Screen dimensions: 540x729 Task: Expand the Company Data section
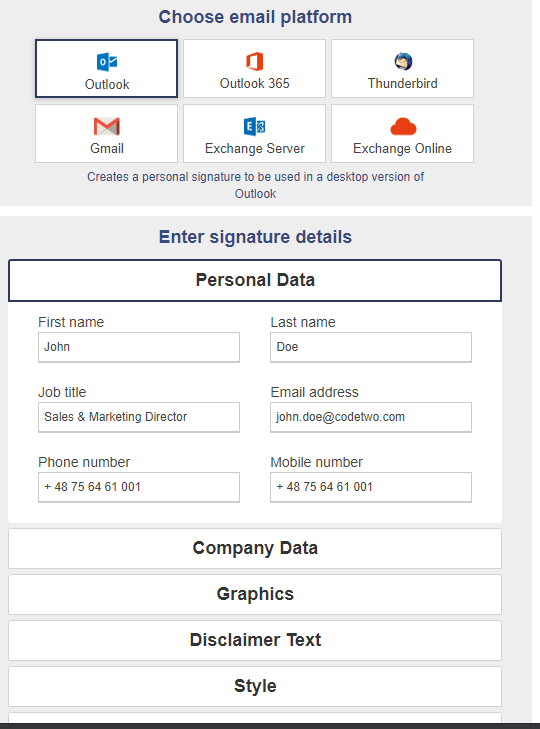255,548
